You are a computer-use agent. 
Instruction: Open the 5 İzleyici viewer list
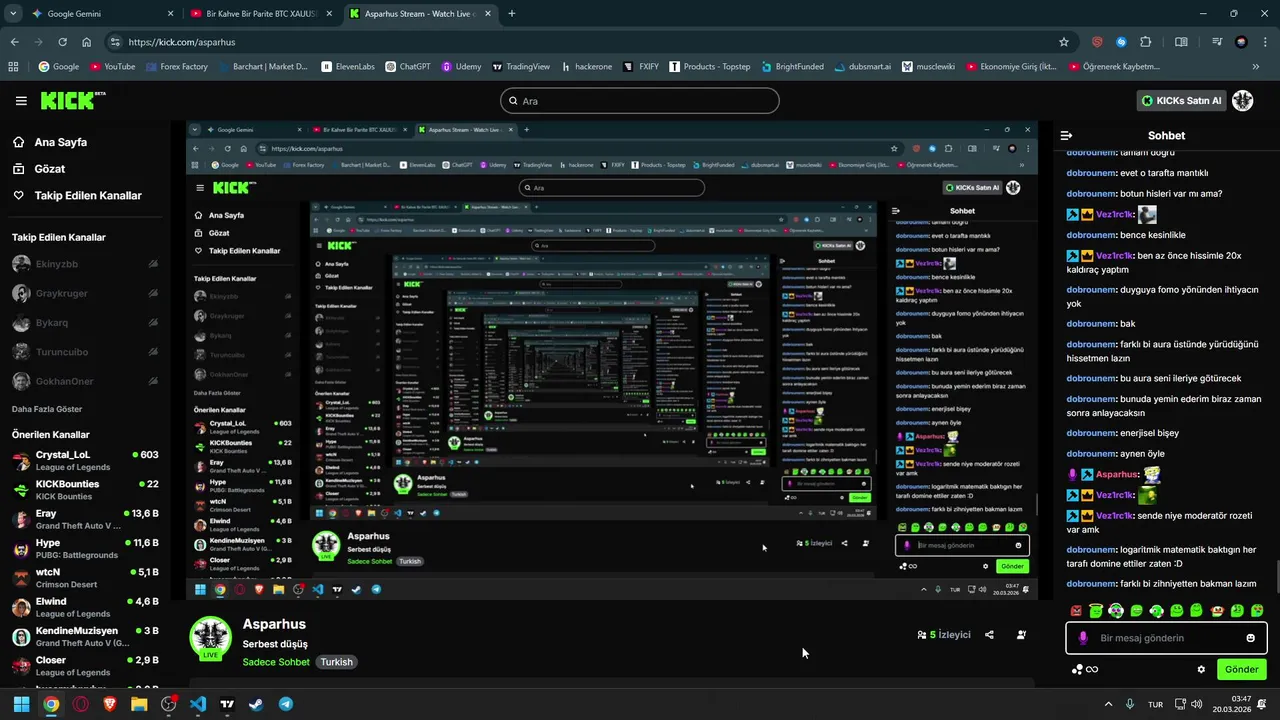coord(943,635)
